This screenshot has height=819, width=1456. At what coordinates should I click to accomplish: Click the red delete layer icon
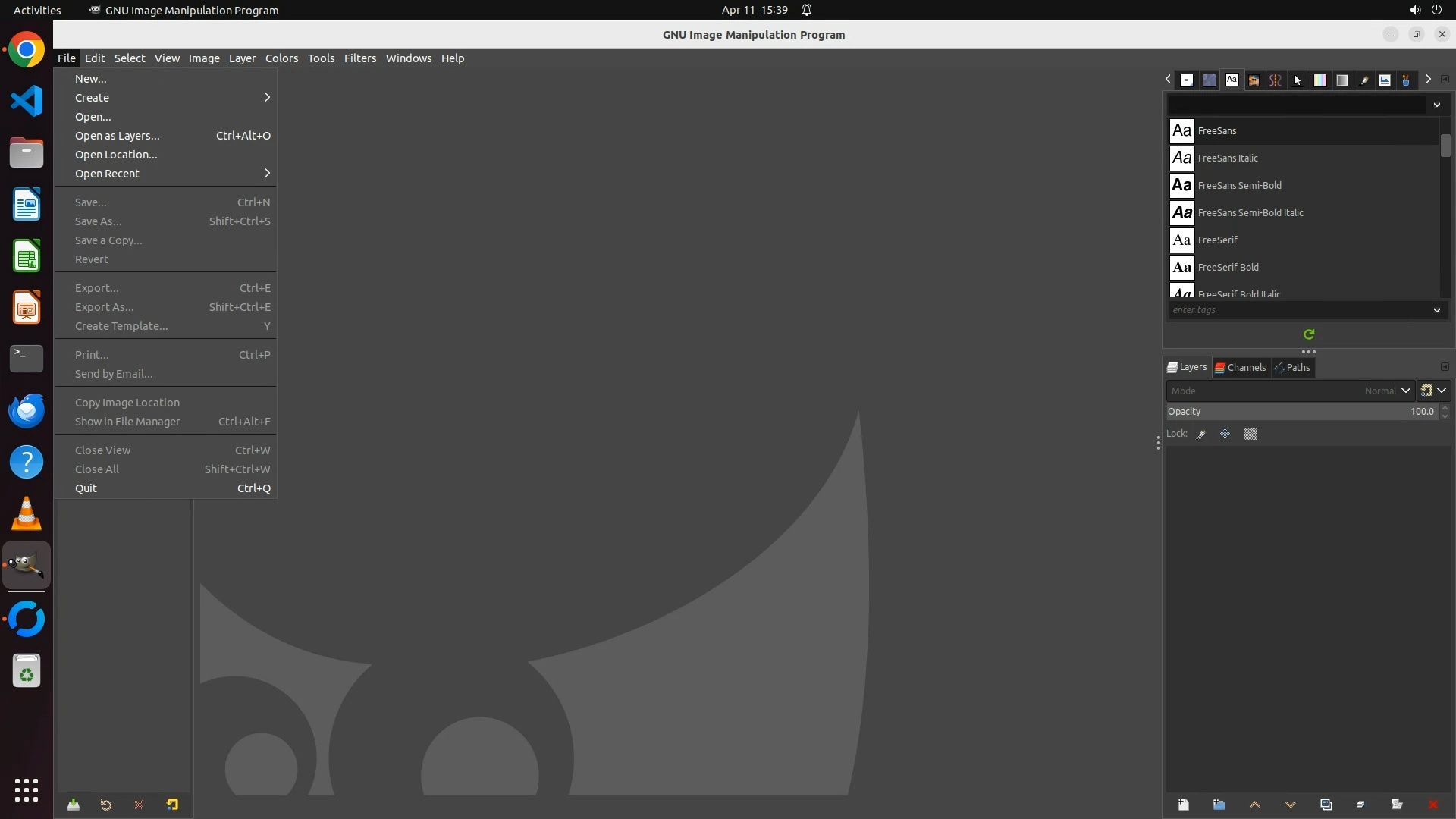point(1432,805)
